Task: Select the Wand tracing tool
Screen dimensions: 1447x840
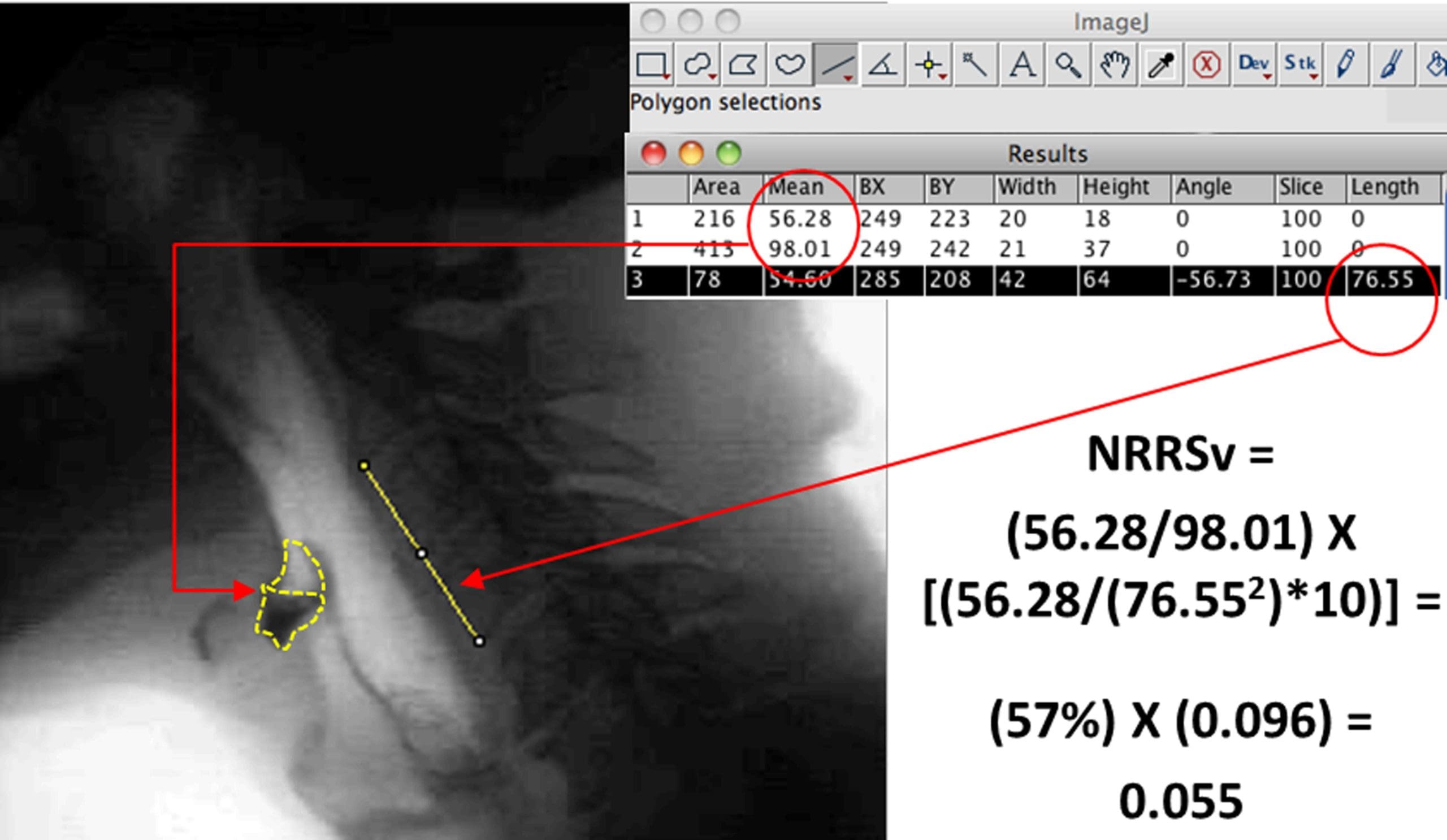Action: (975, 64)
